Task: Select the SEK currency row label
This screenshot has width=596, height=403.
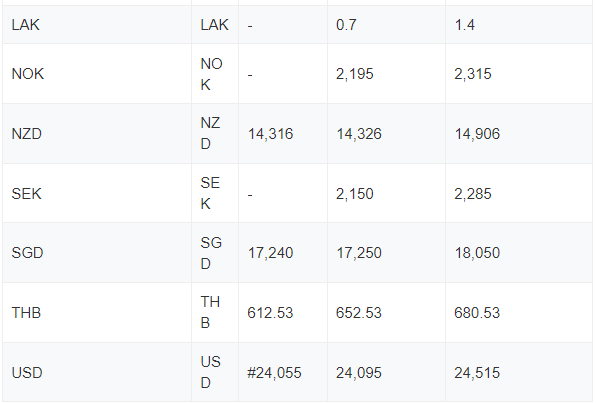Action: tap(26, 194)
